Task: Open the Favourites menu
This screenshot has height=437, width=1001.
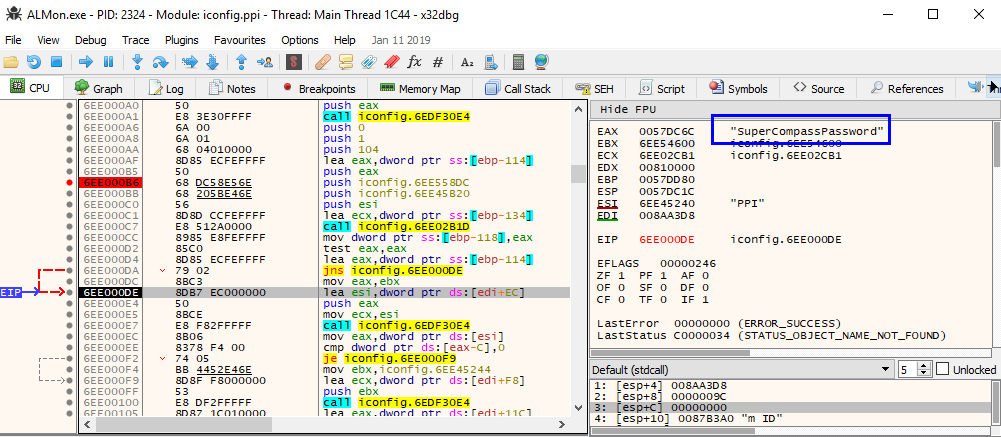Action: click(x=240, y=40)
